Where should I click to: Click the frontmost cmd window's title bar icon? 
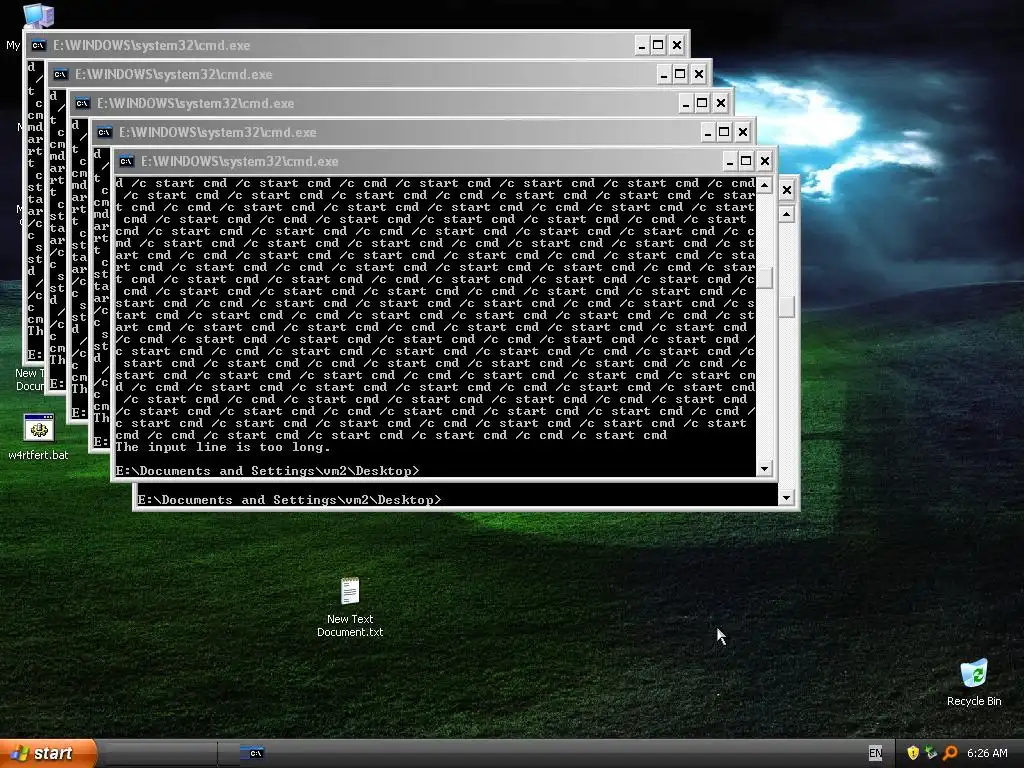tap(126, 161)
